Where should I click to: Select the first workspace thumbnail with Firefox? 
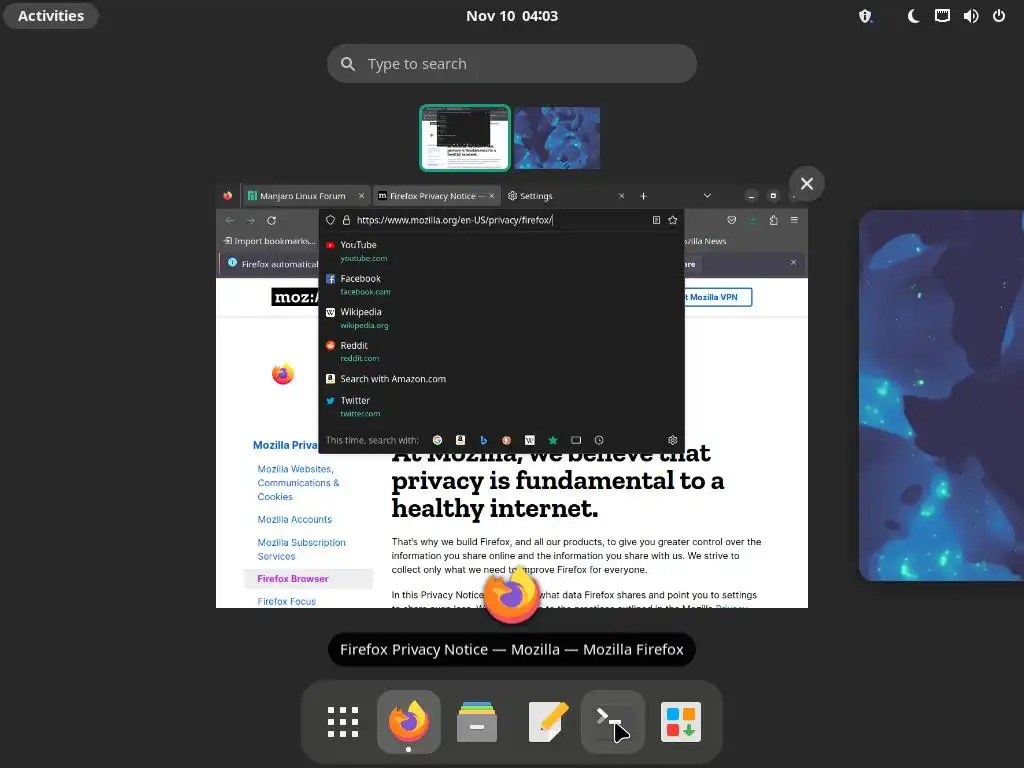click(465, 138)
